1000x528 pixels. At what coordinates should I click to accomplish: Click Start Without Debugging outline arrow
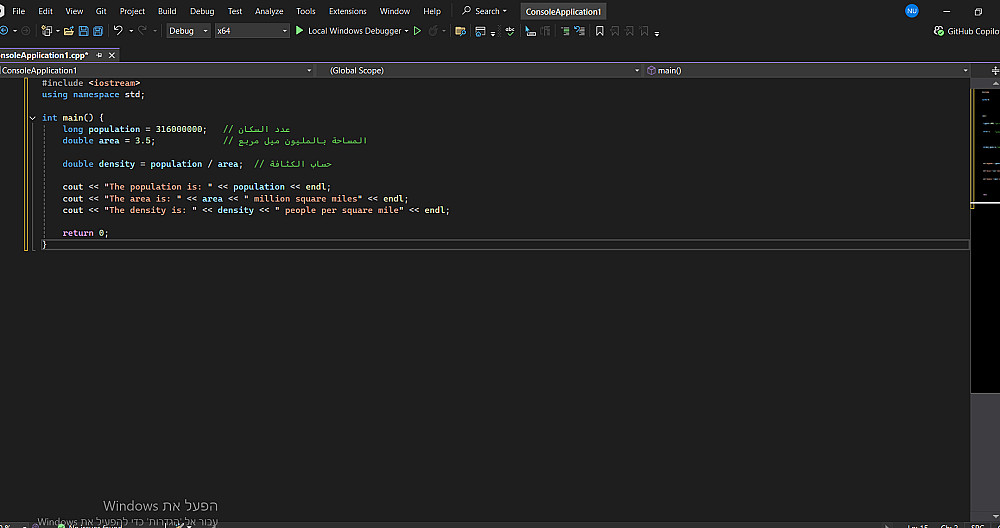click(418, 31)
